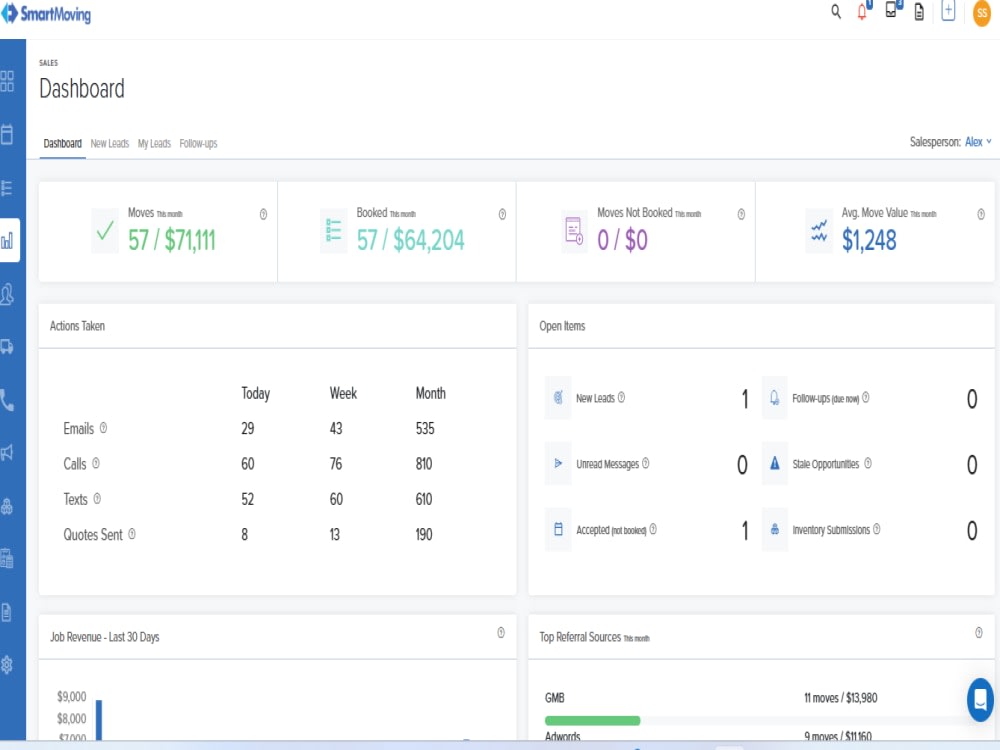This screenshot has height=750, width=1000.
Task: Open the settings gear in sidebar
Action: 7,665
